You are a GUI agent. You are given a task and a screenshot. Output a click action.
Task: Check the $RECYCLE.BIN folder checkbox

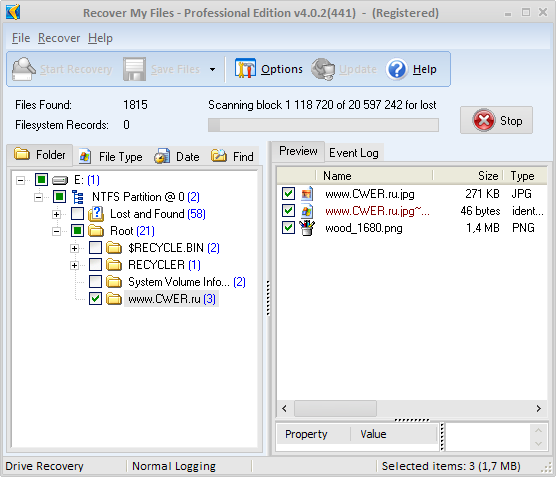[95, 248]
